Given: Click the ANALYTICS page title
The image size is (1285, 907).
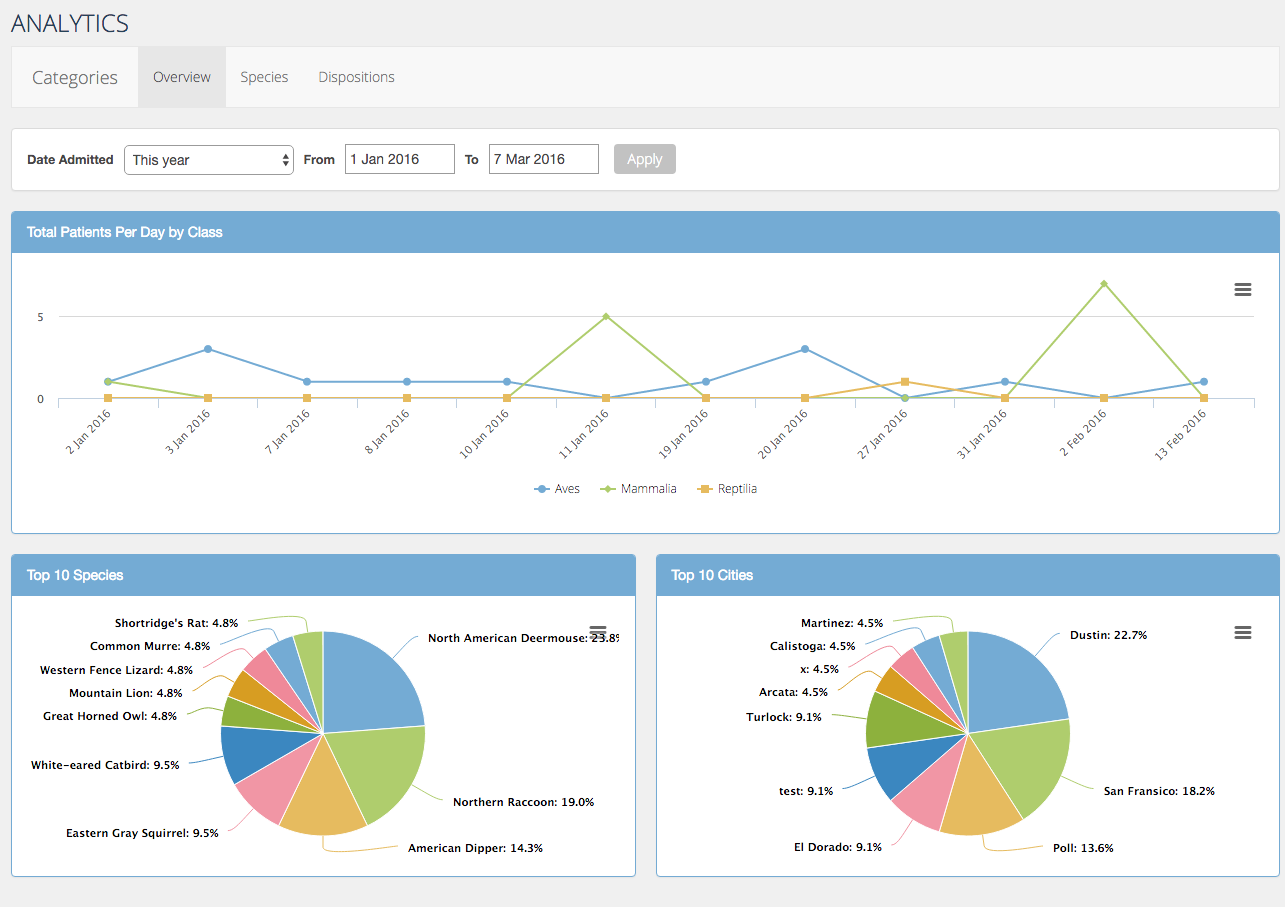Looking at the screenshot, I should pyautogui.click(x=70, y=23).
